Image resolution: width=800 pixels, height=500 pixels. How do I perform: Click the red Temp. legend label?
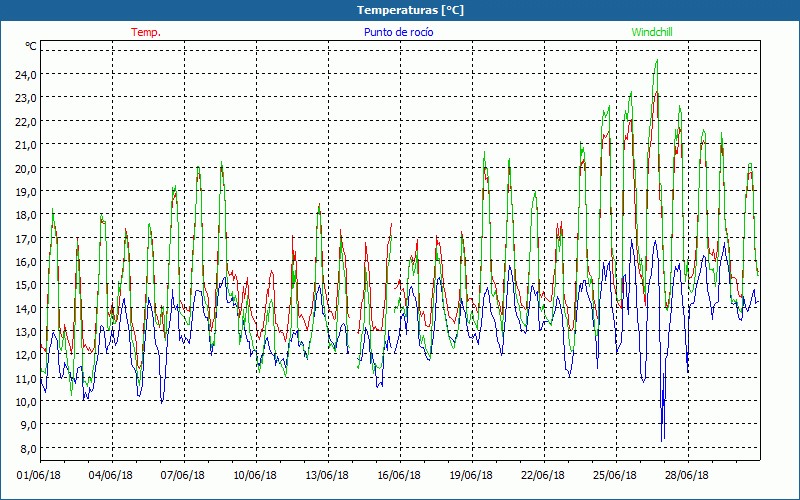click(x=146, y=32)
